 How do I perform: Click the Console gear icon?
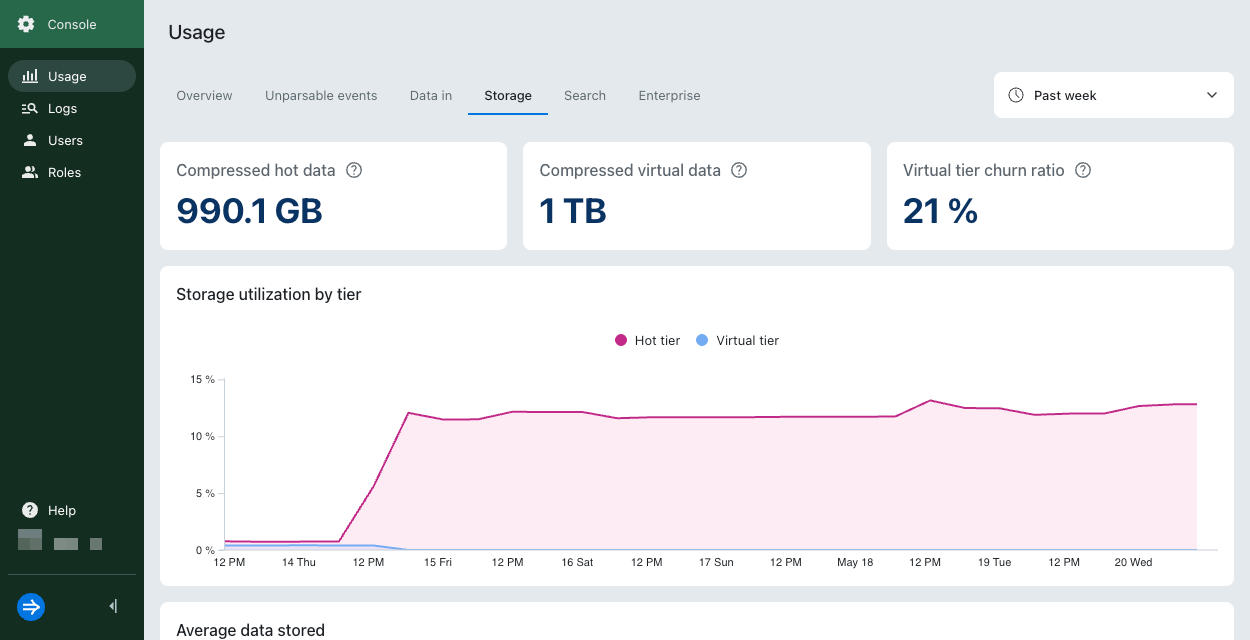click(26, 24)
